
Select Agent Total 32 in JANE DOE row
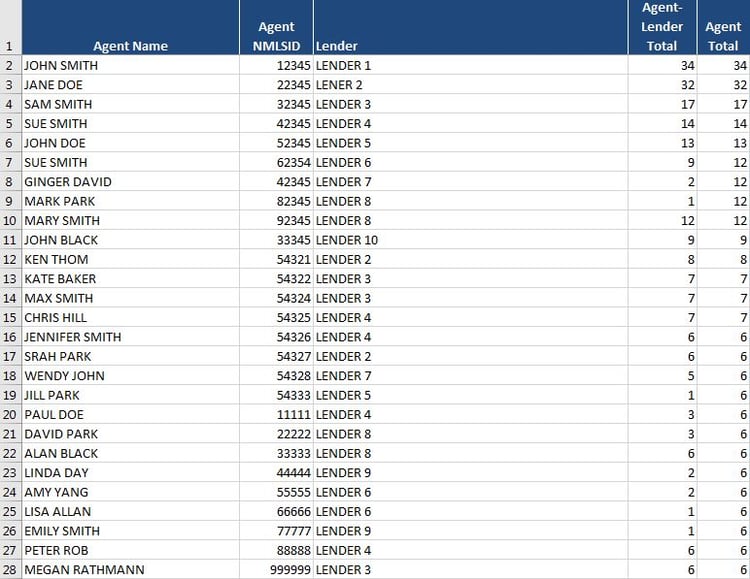(x=723, y=85)
